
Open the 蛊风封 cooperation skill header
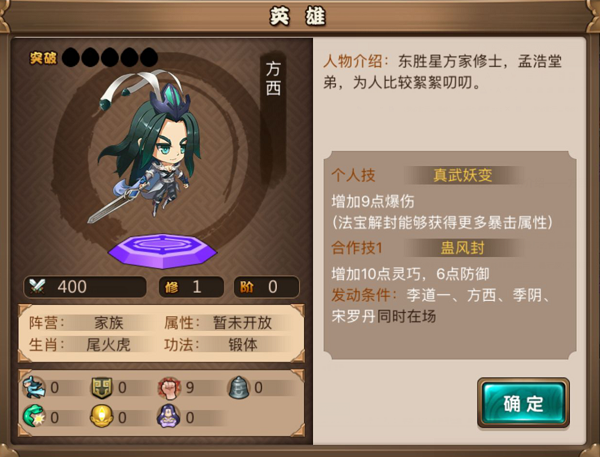463,248
